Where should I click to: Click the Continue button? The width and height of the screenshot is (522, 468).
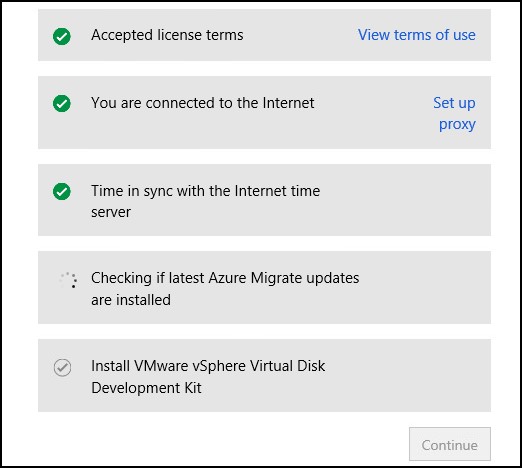tap(450, 444)
